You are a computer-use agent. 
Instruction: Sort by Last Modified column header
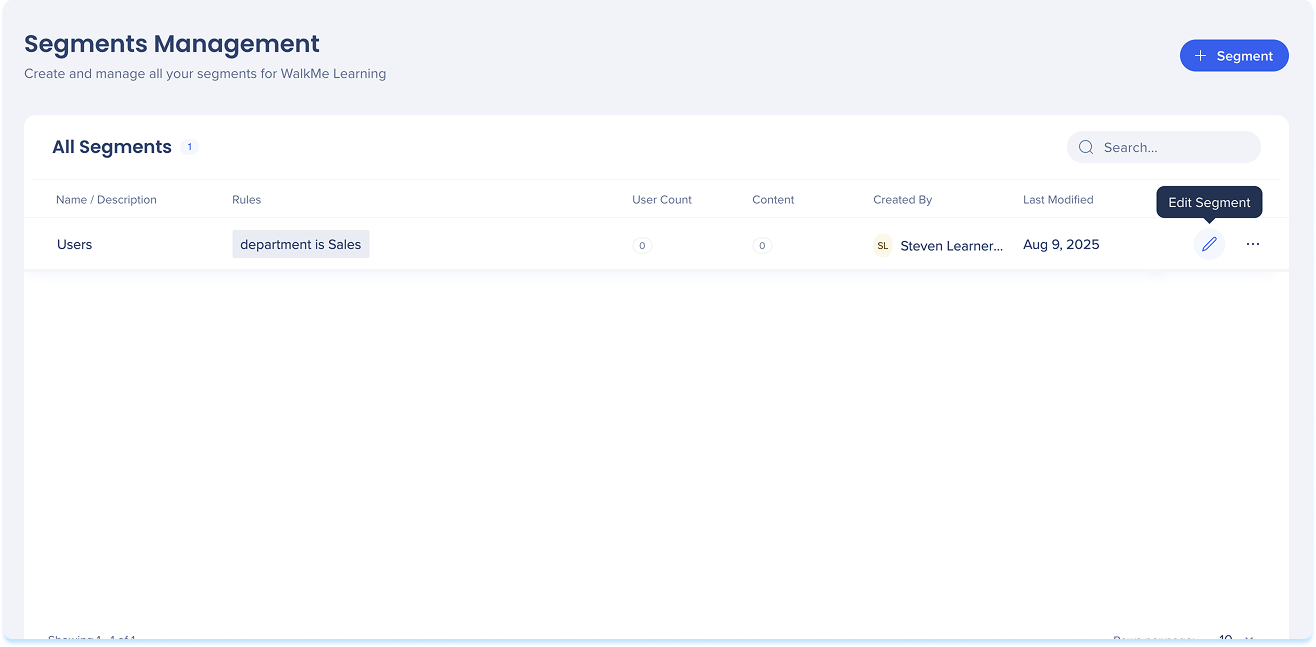(1057, 200)
